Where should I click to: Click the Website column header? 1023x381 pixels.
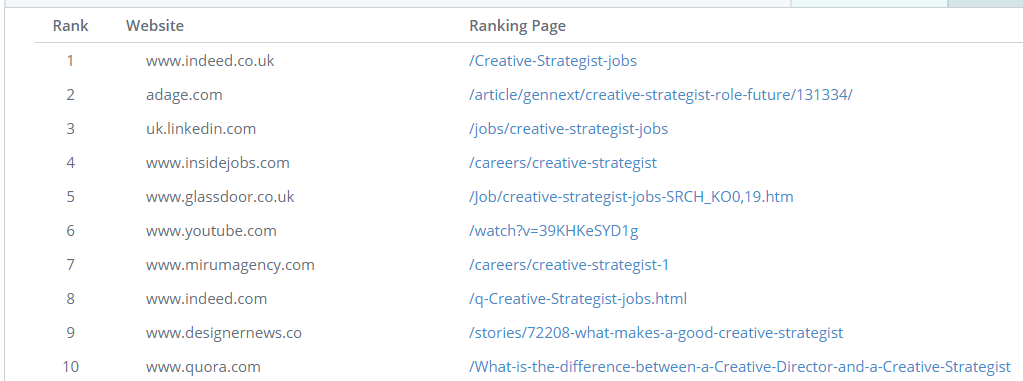pyautogui.click(x=155, y=26)
